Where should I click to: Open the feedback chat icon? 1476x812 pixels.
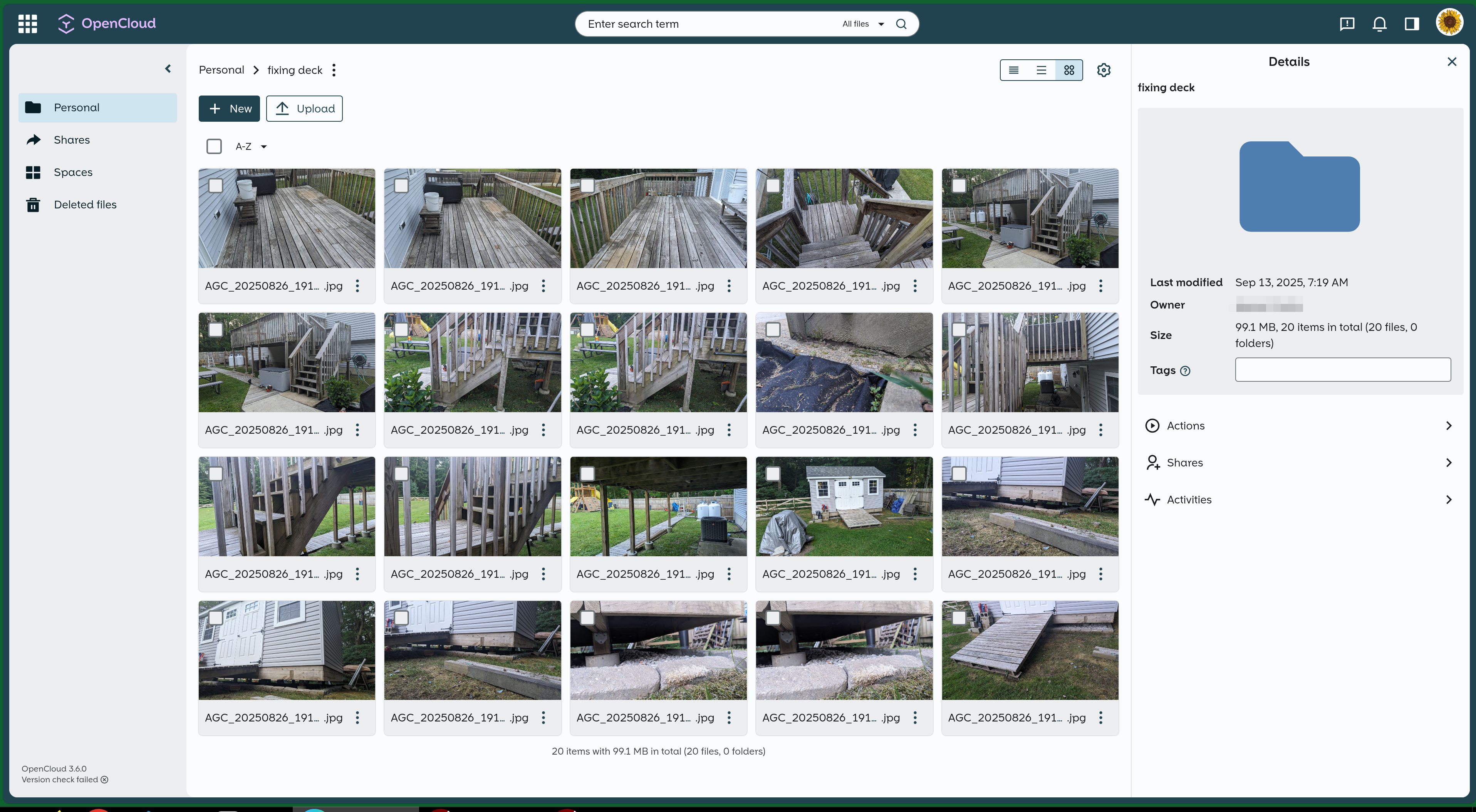tap(1347, 23)
